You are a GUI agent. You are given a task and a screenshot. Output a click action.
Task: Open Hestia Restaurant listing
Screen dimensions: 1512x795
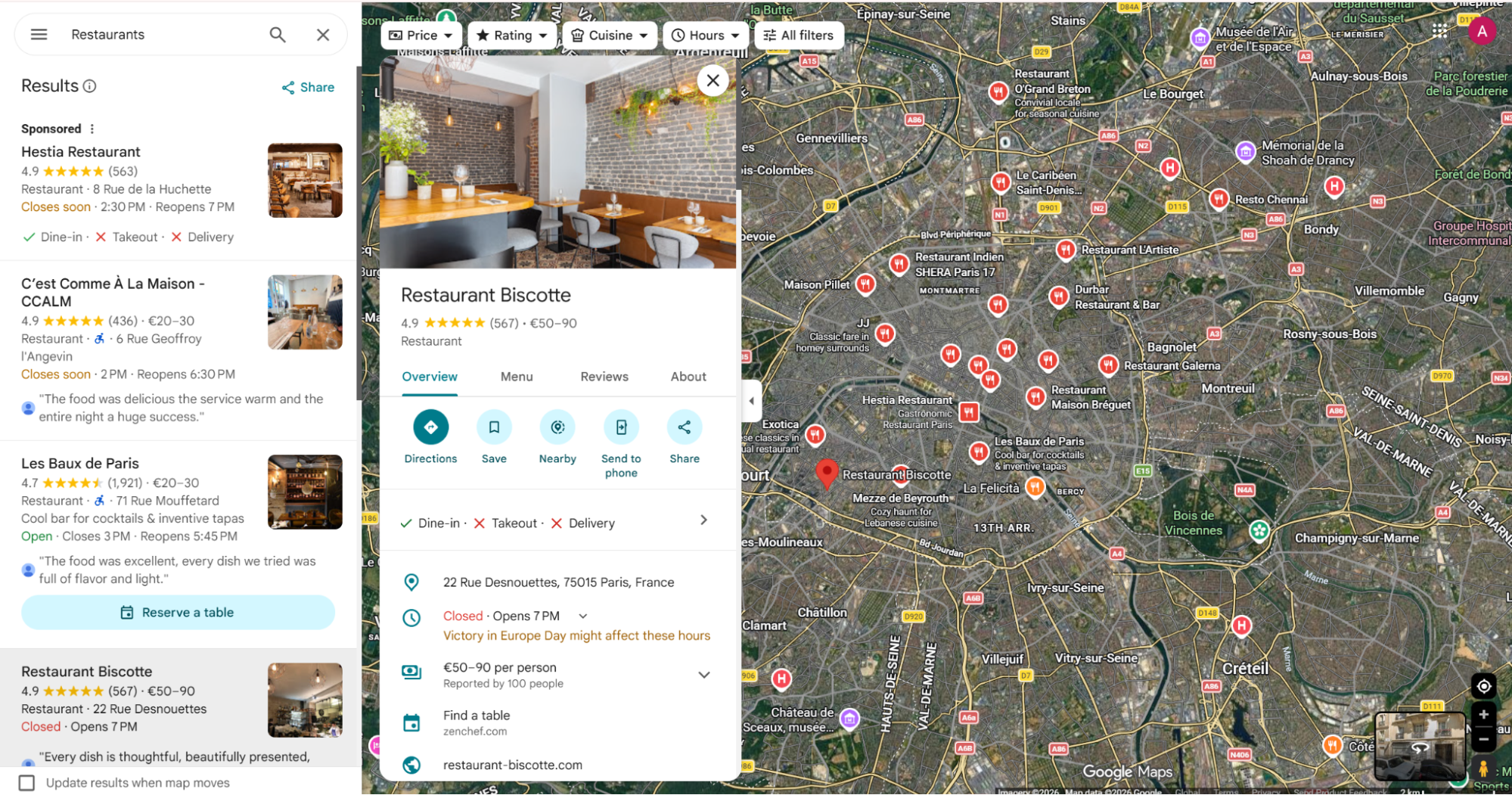point(81,152)
